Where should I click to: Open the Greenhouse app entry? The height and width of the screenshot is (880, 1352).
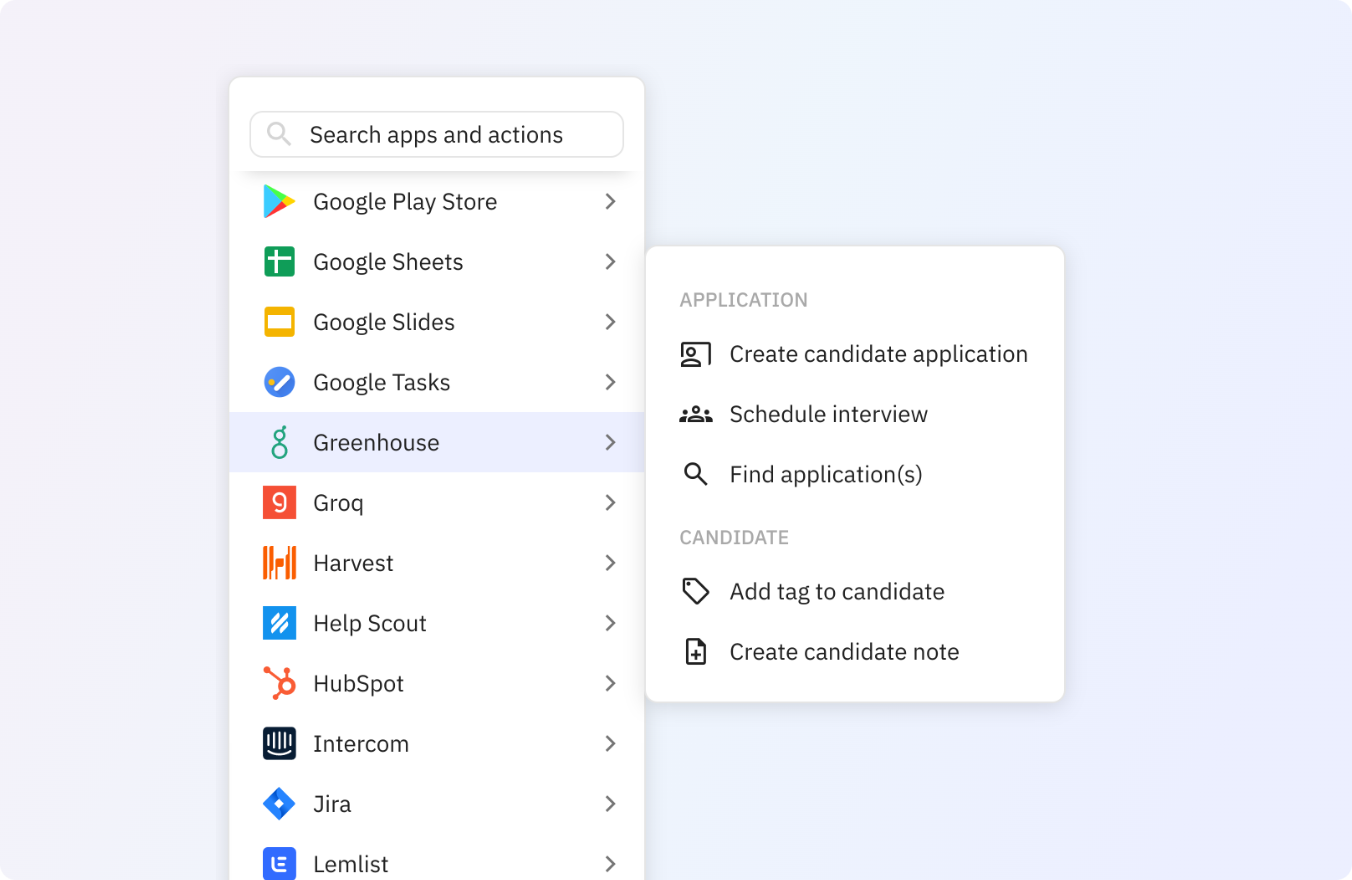point(437,442)
